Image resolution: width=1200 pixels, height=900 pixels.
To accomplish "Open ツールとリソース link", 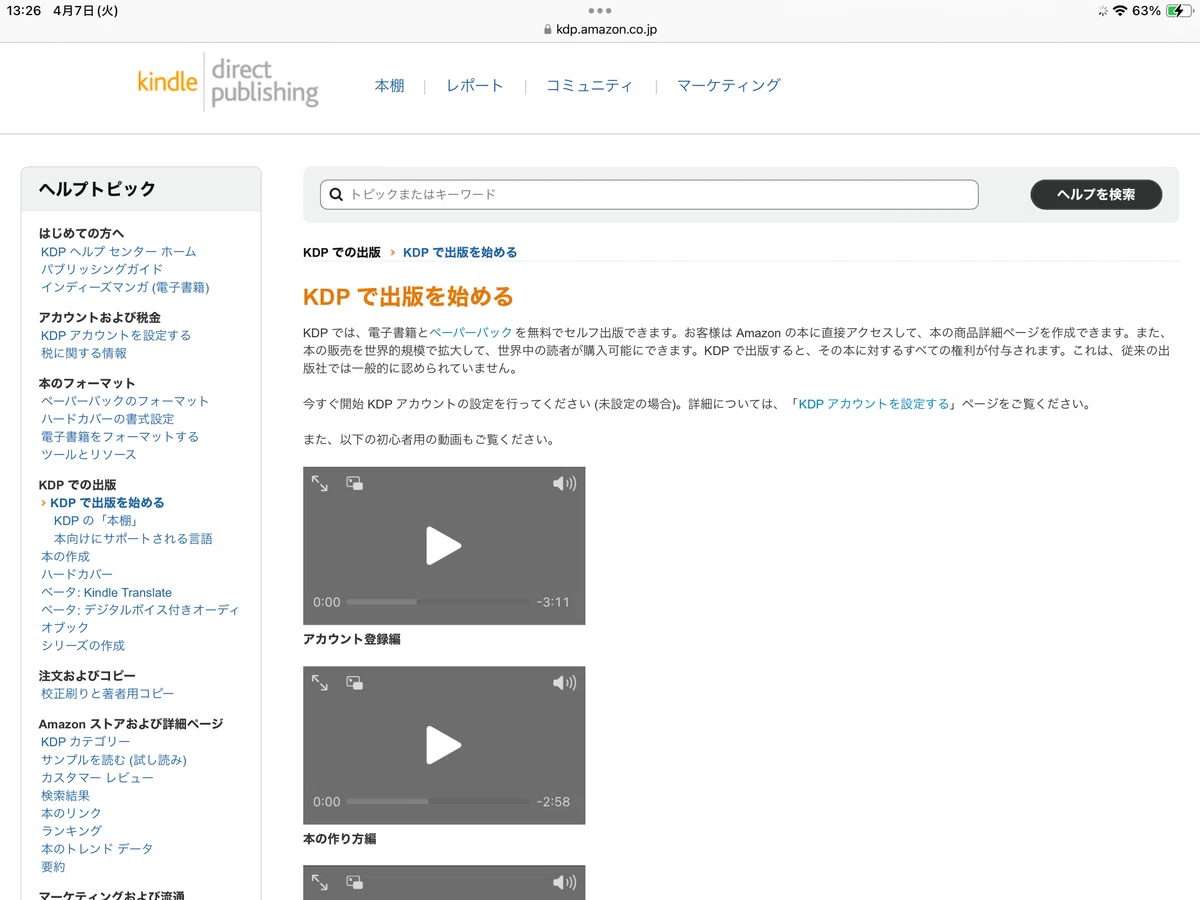I will click(x=89, y=456).
